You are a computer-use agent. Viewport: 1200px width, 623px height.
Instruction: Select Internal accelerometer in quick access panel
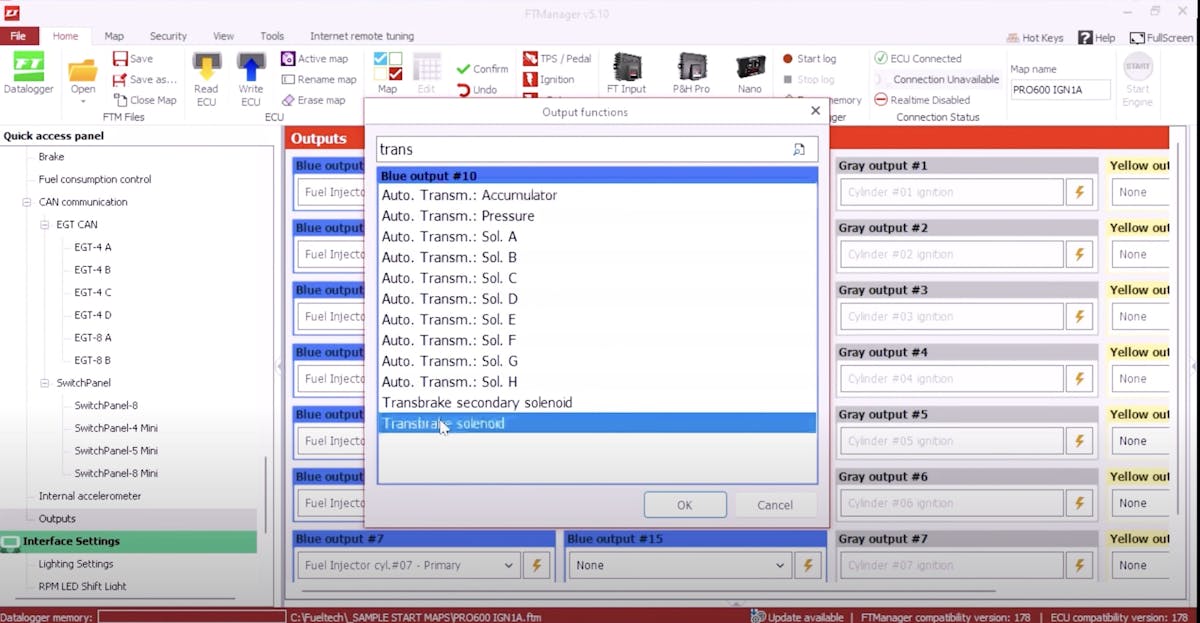(90, 496)
